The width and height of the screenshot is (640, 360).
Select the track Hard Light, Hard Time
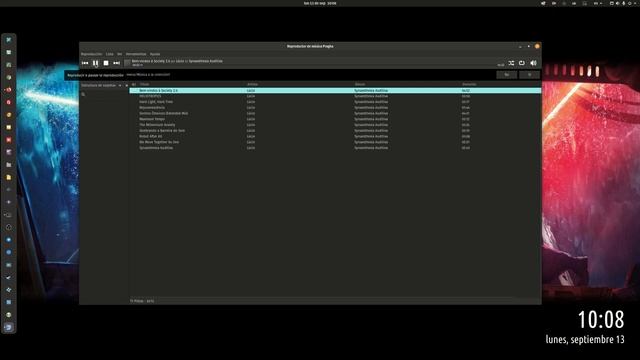tap(156, 102)
